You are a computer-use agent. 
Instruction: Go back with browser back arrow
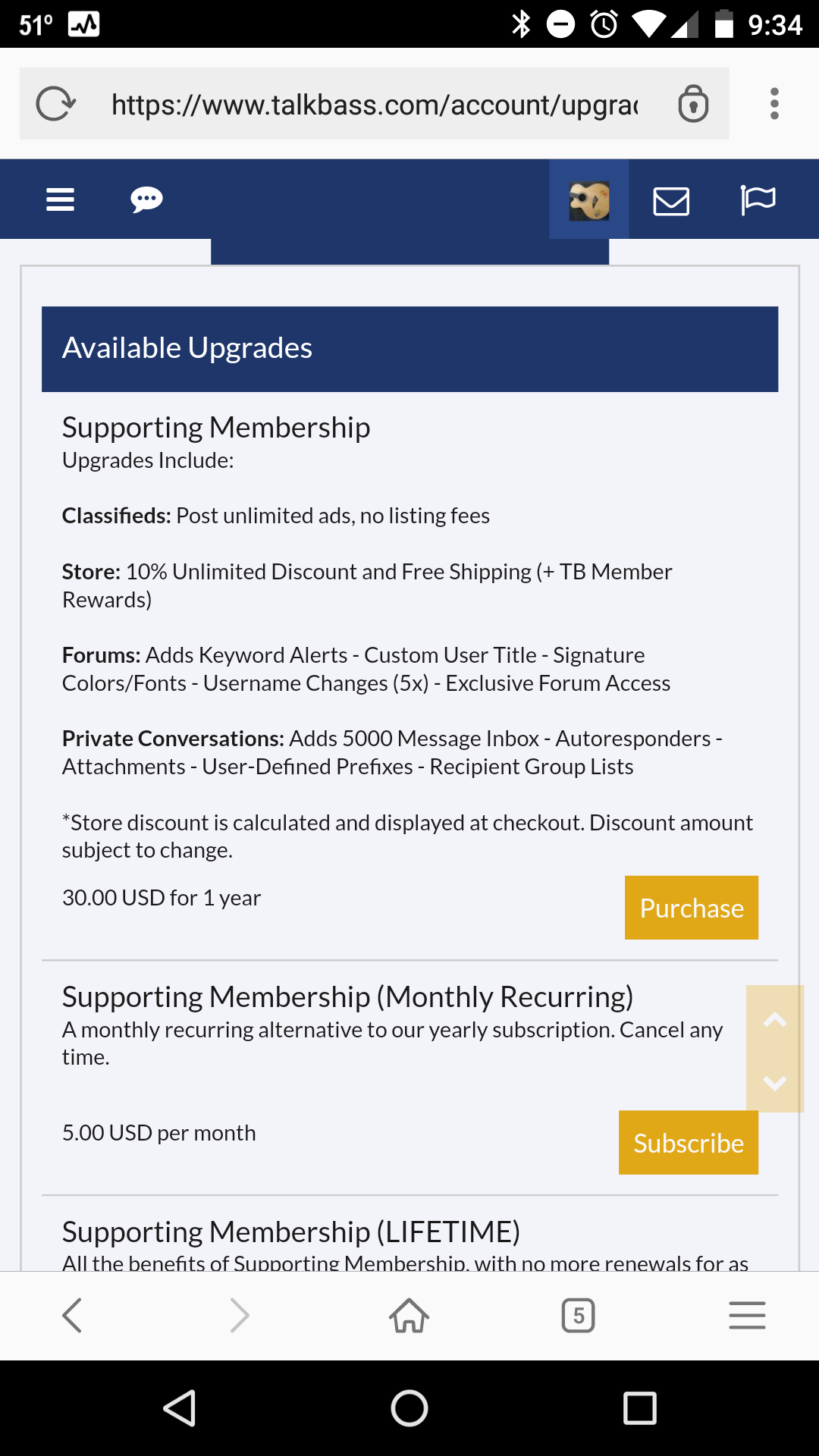pos(72,1315)
